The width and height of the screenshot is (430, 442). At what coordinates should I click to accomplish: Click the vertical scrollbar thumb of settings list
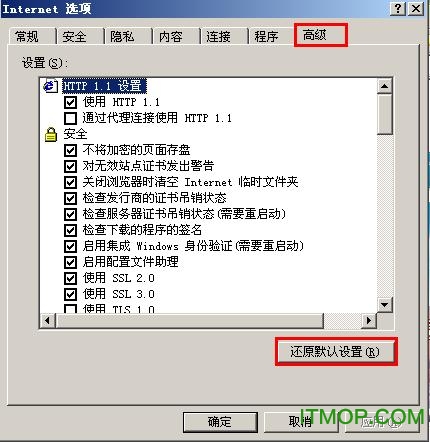tap(385, 114)
